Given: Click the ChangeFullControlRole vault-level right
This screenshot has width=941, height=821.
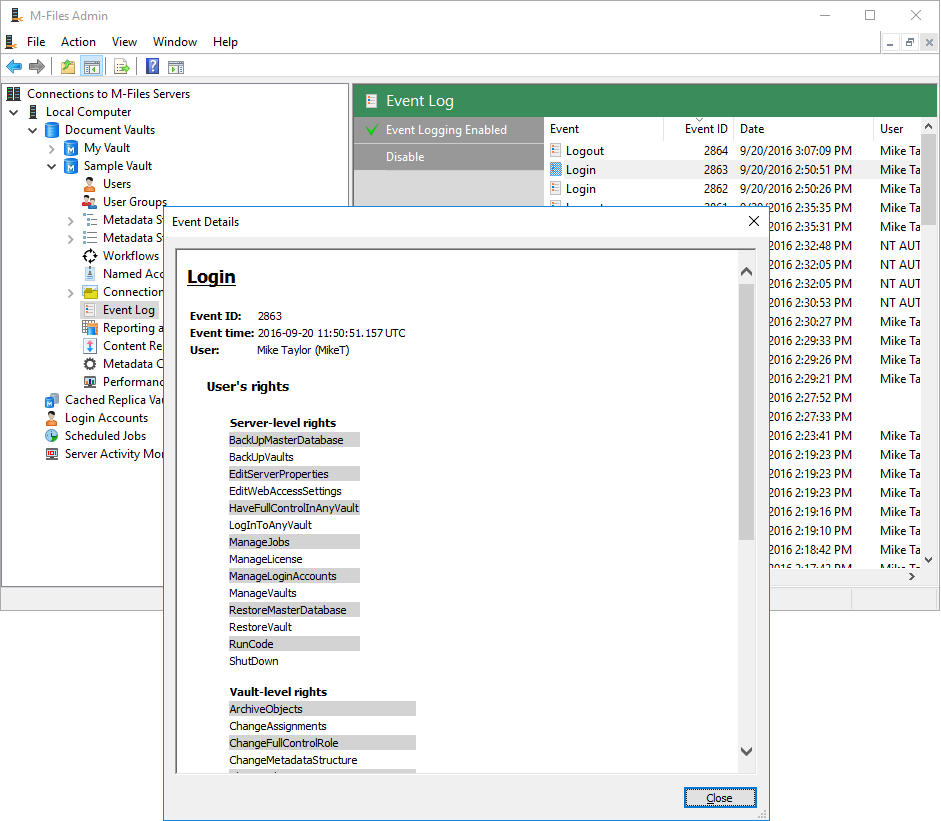Looking at the screenshot, I should [322, 743].
